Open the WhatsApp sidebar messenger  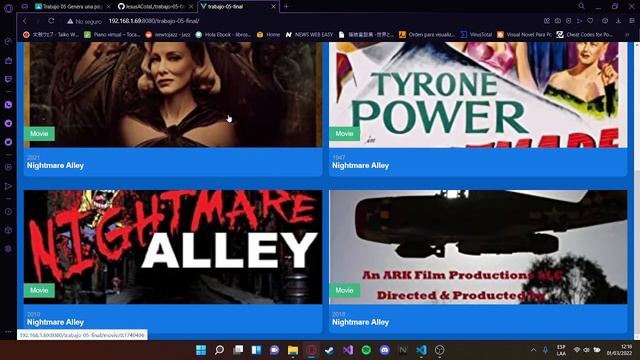pos(8,105)
